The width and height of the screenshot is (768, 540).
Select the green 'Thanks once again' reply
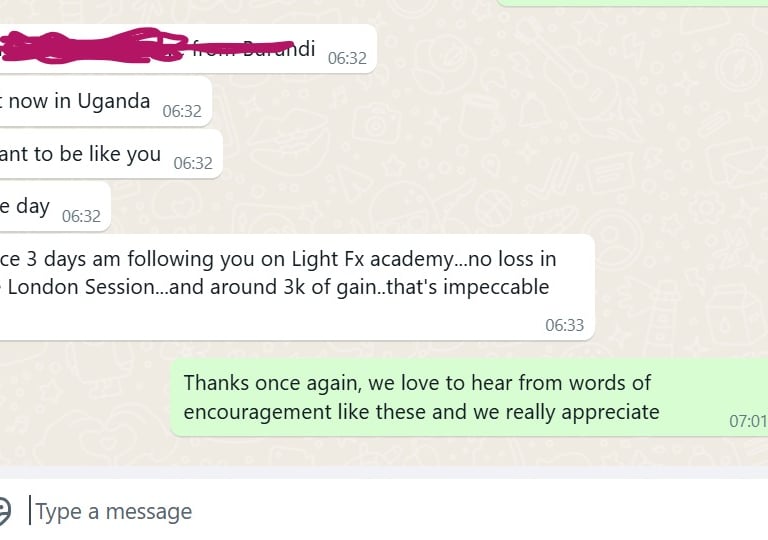coord(469,397)
